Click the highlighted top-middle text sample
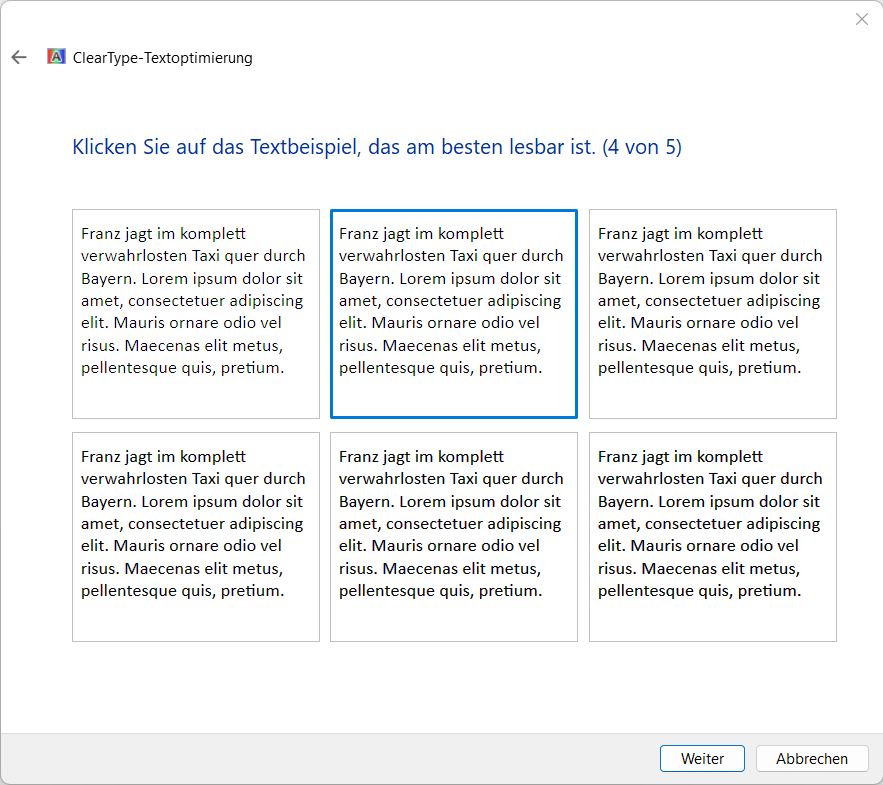883x785 pixels. [x=453, y=313]
